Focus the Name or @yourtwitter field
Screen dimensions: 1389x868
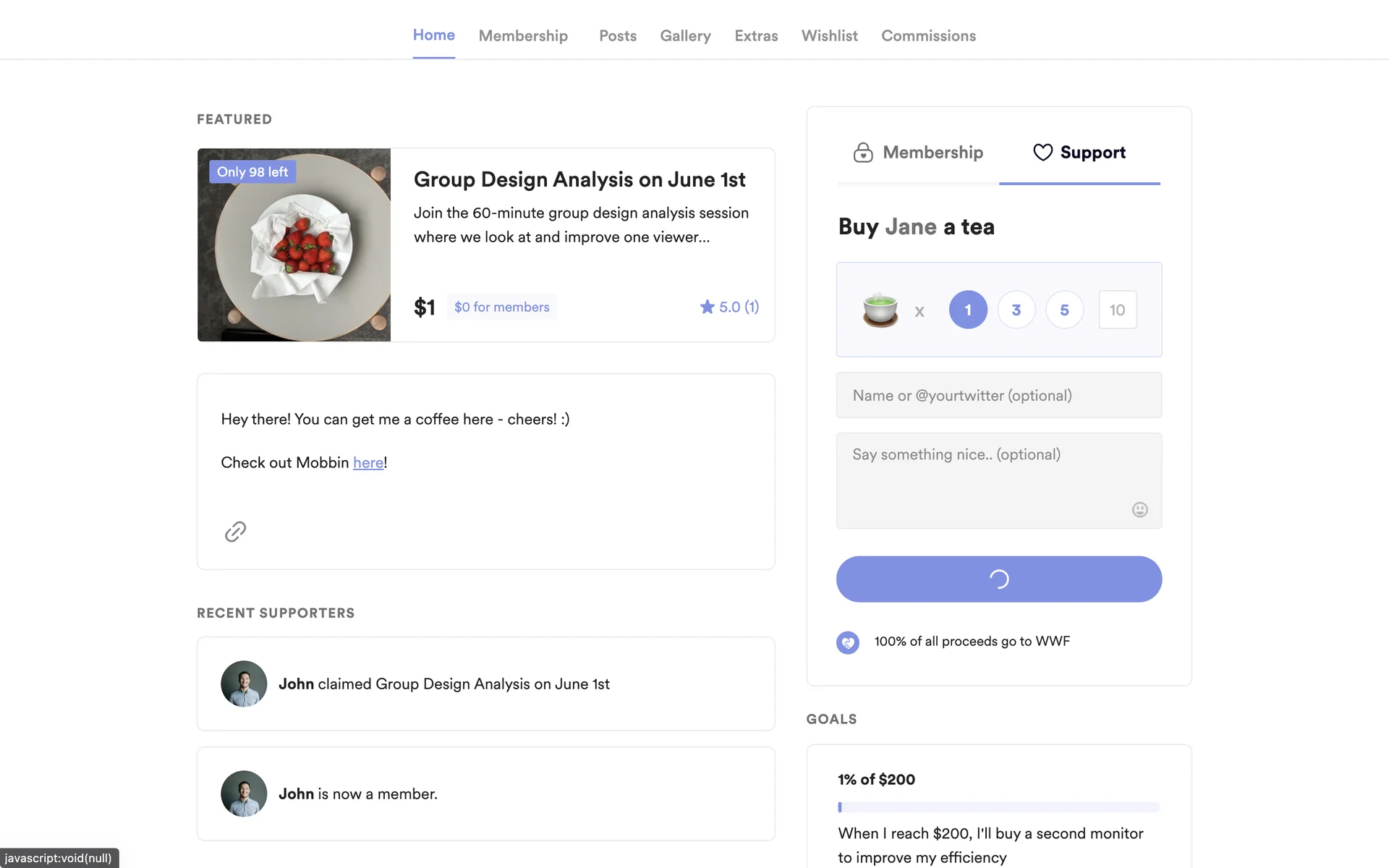[998, 395]
